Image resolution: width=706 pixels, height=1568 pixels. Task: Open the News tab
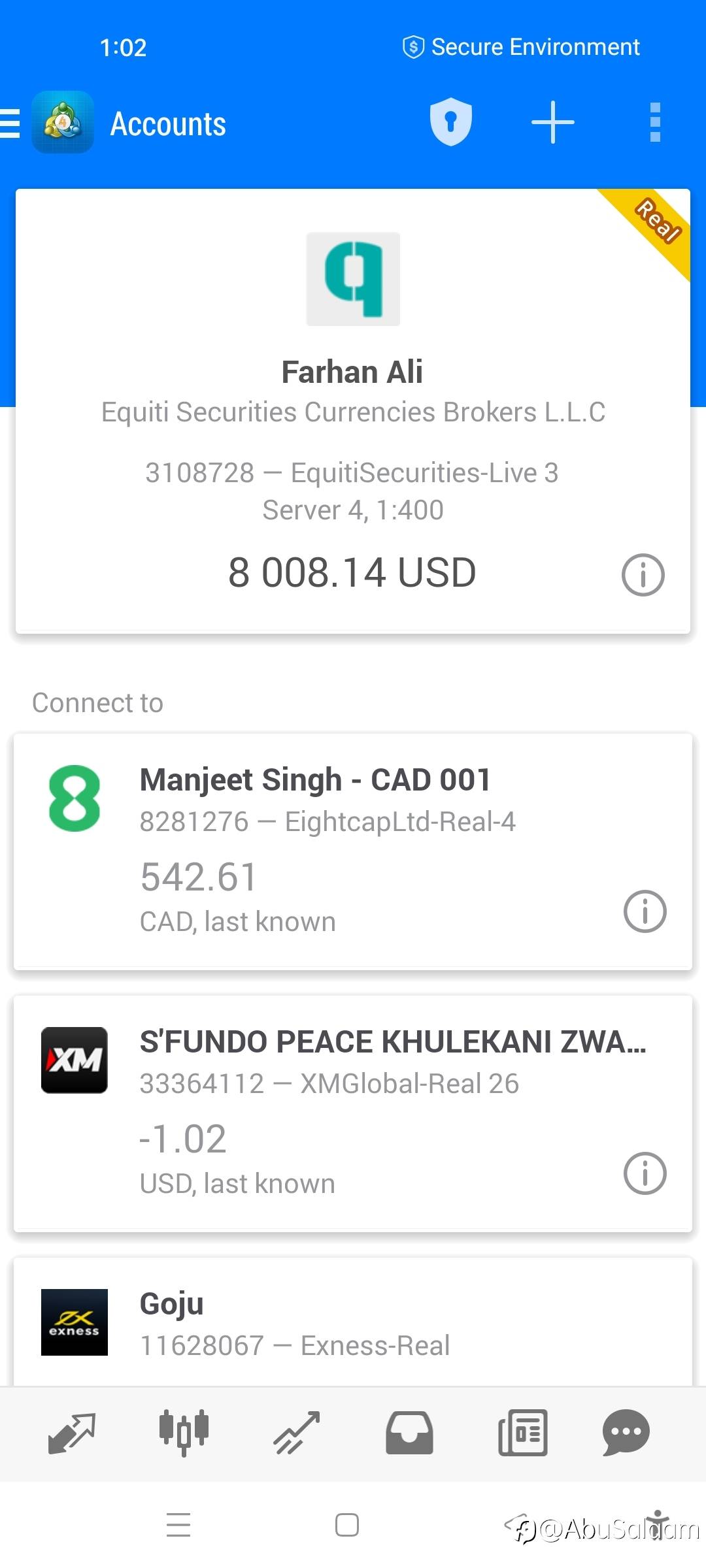(x=523, y=1433)
